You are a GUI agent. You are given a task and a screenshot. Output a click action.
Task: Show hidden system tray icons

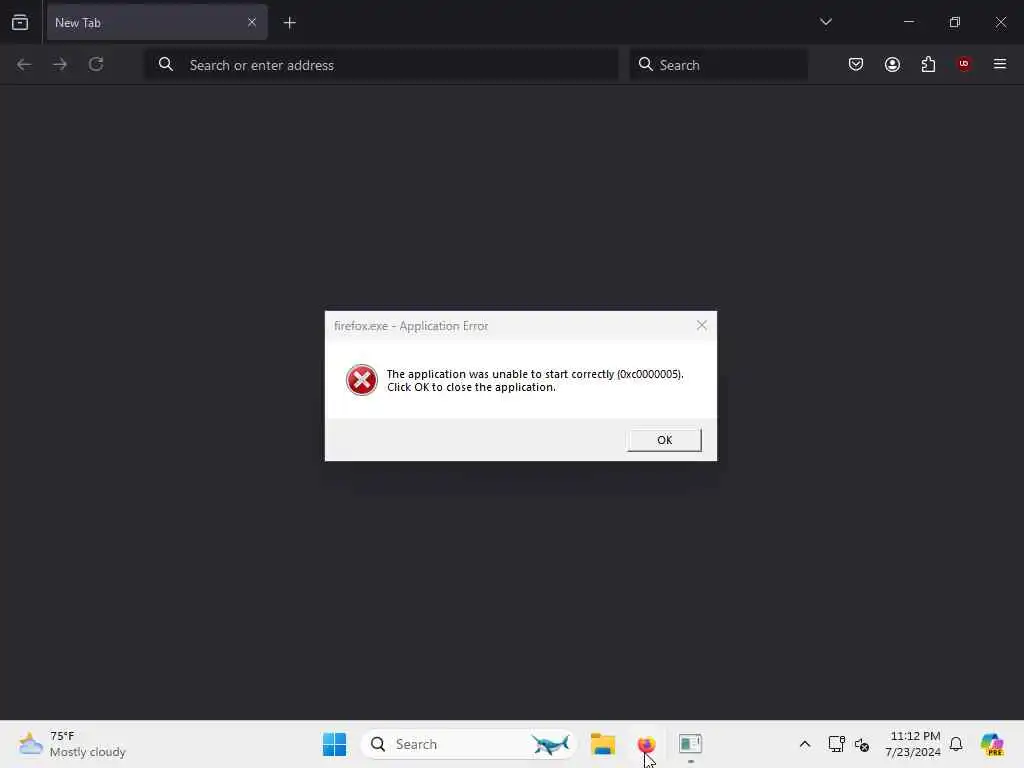point(805,744)
